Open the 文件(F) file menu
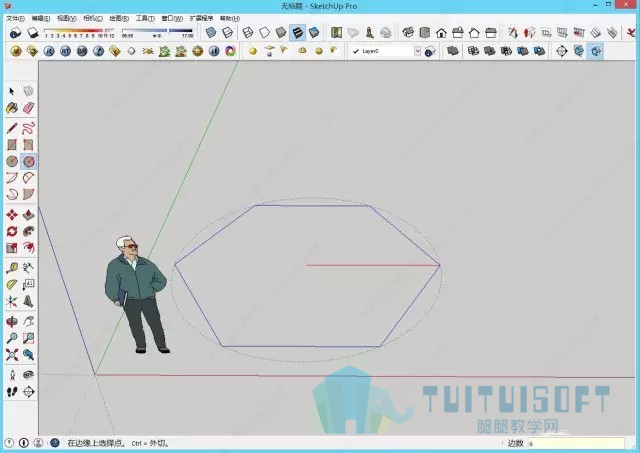Image resolution: width=640 pixels, height=453 pixels. pyautogui.click(x=15, y=18)
